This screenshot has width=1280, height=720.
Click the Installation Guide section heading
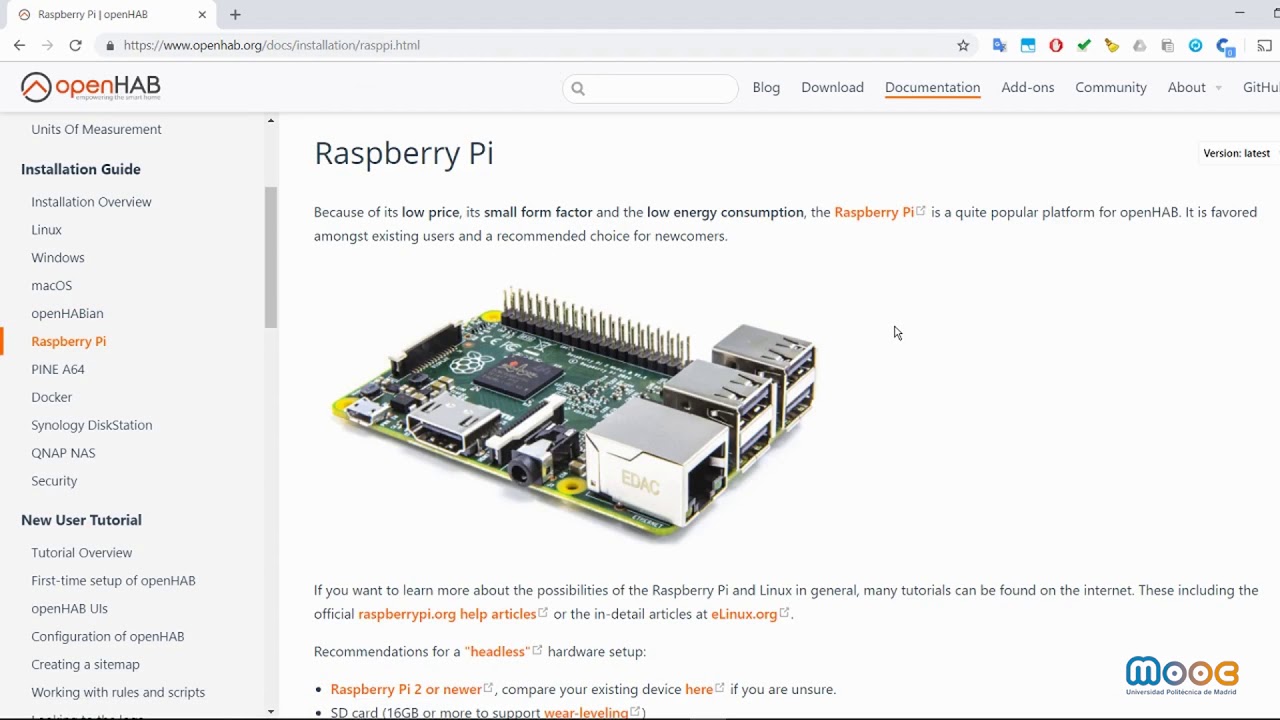tap(81, 169)
